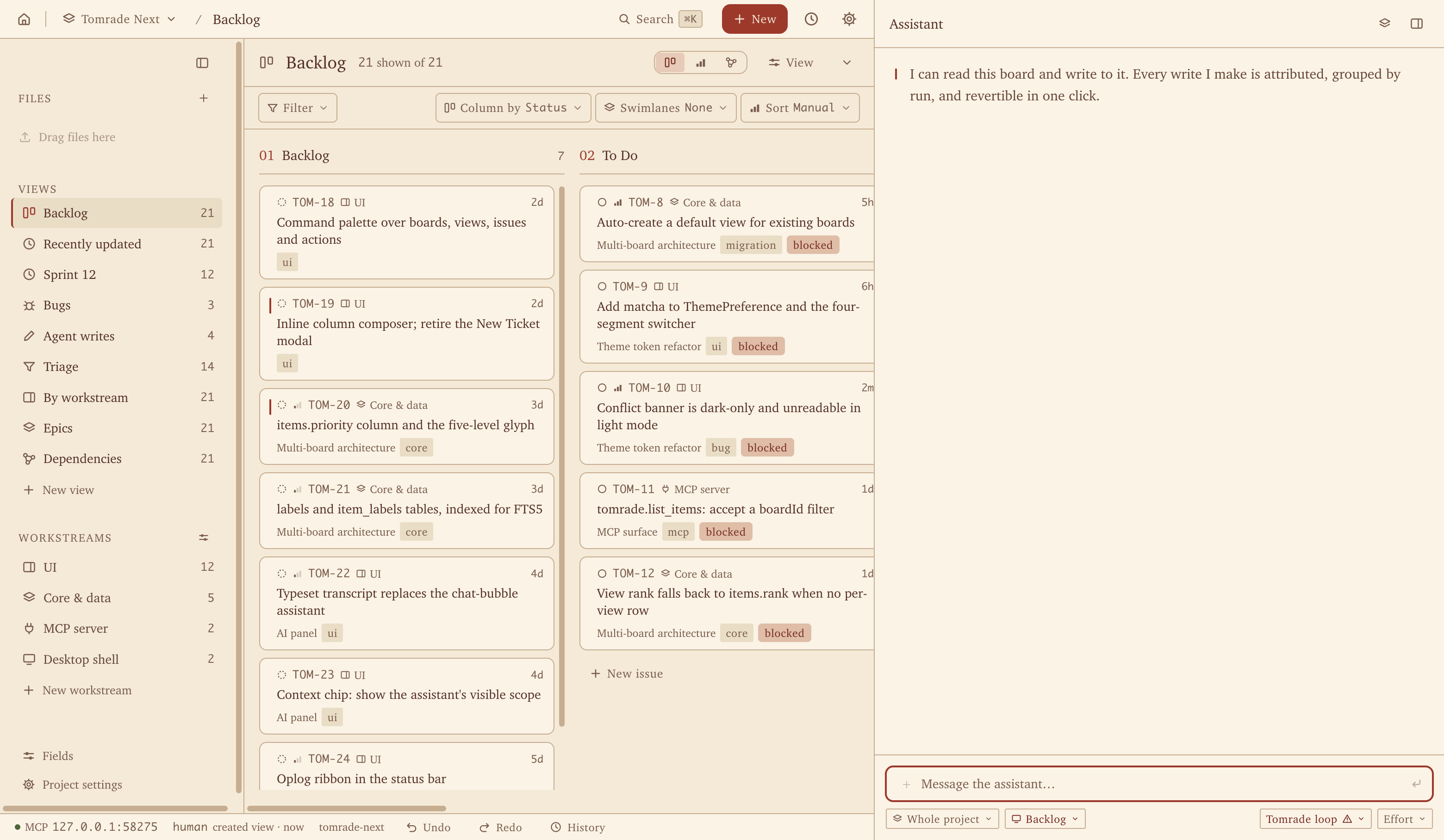Click the Backlog column vertical scrollbar

[561, 457]
